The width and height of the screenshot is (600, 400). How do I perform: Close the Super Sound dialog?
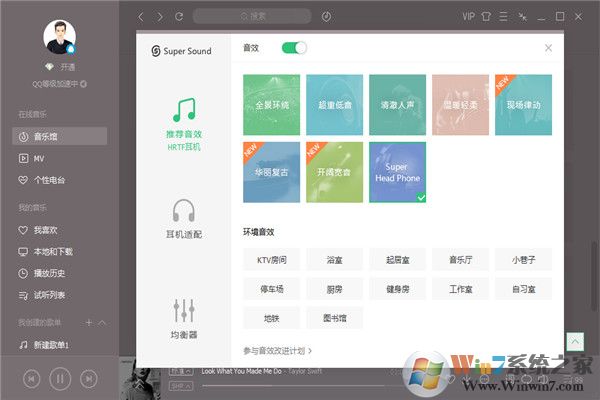pyautogui.click(x=548, y=48)
